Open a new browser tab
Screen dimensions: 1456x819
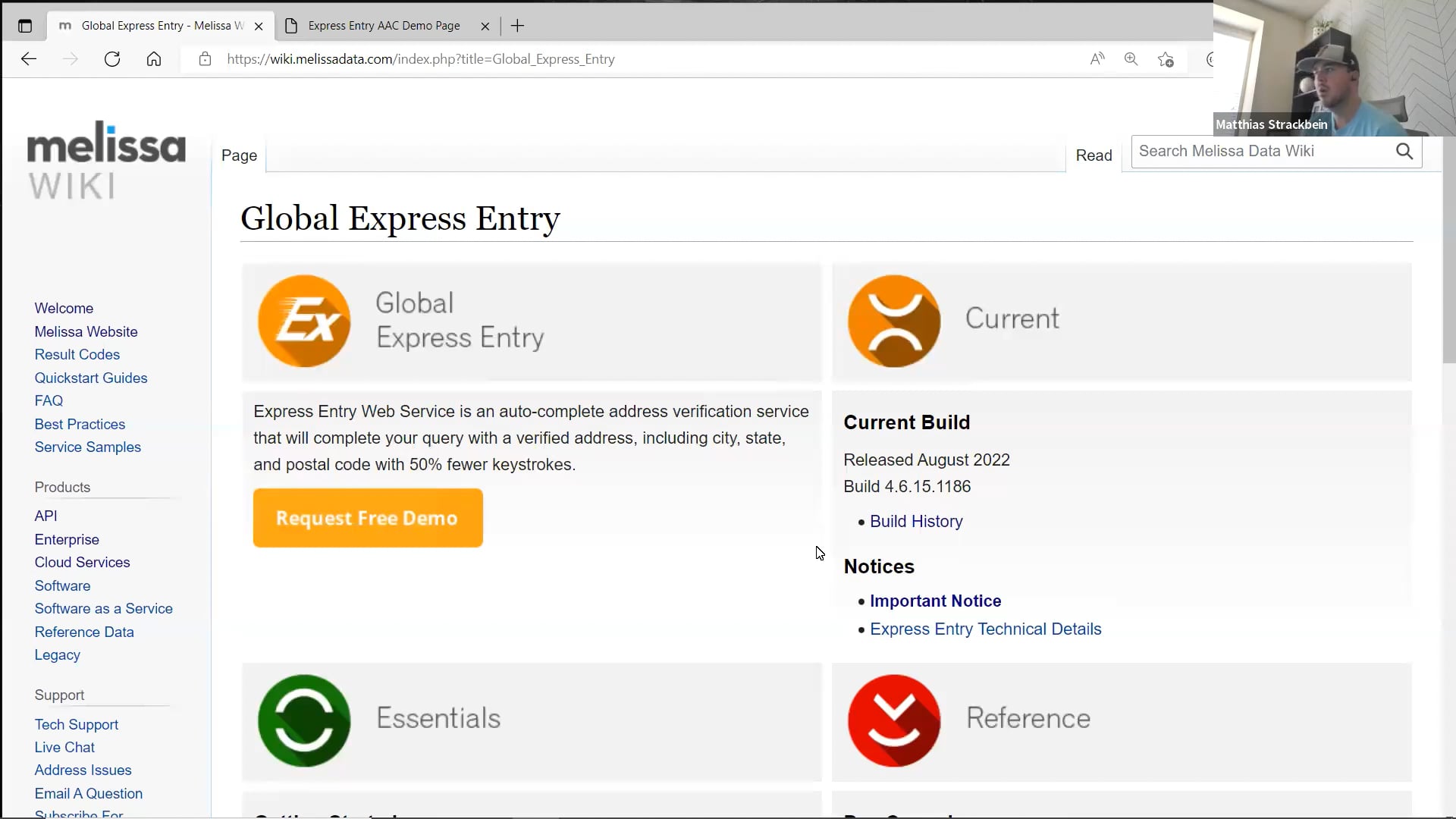(517, 26)
